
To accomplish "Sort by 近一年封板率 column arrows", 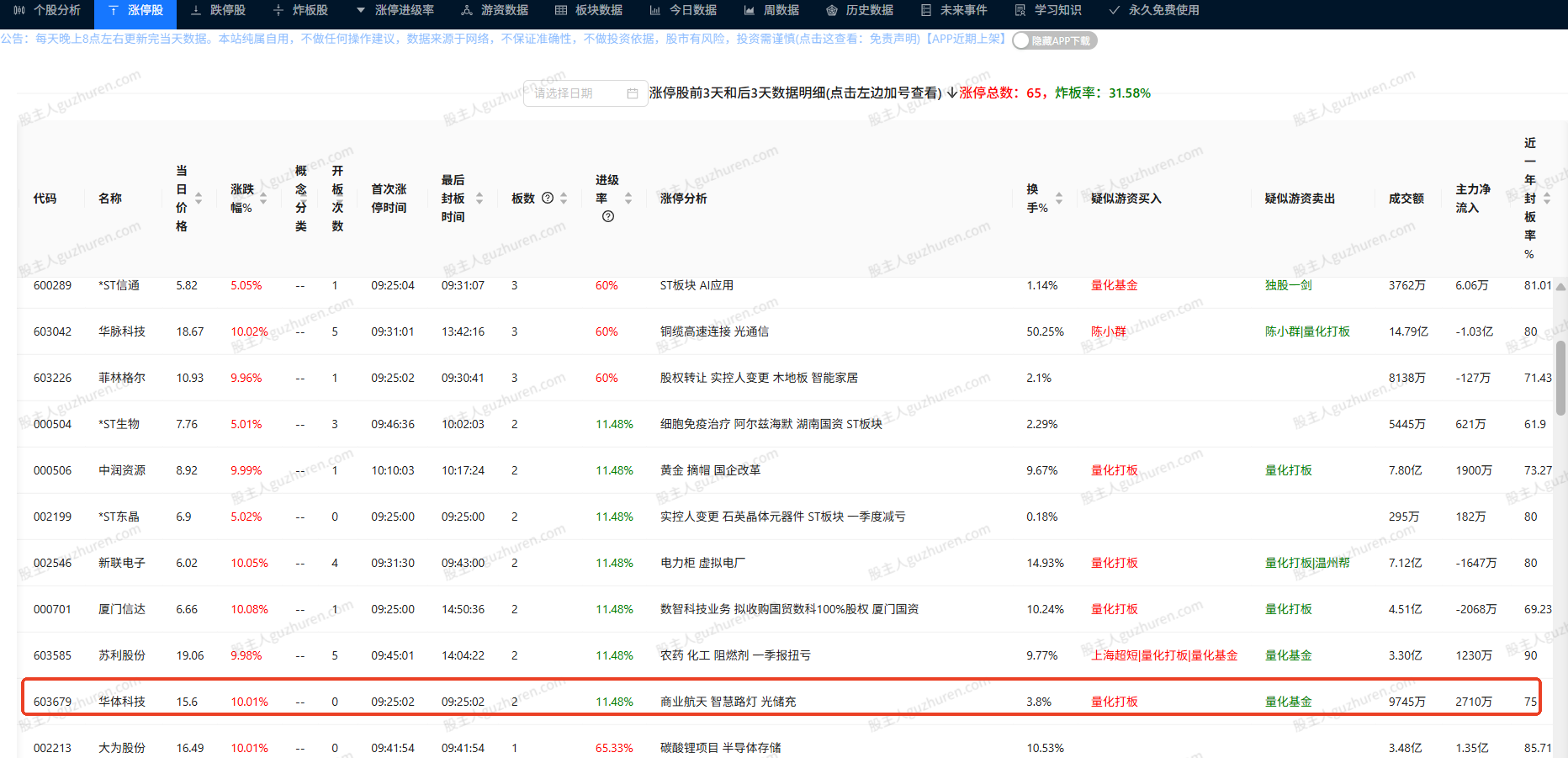I will (x=1547, y=198).
